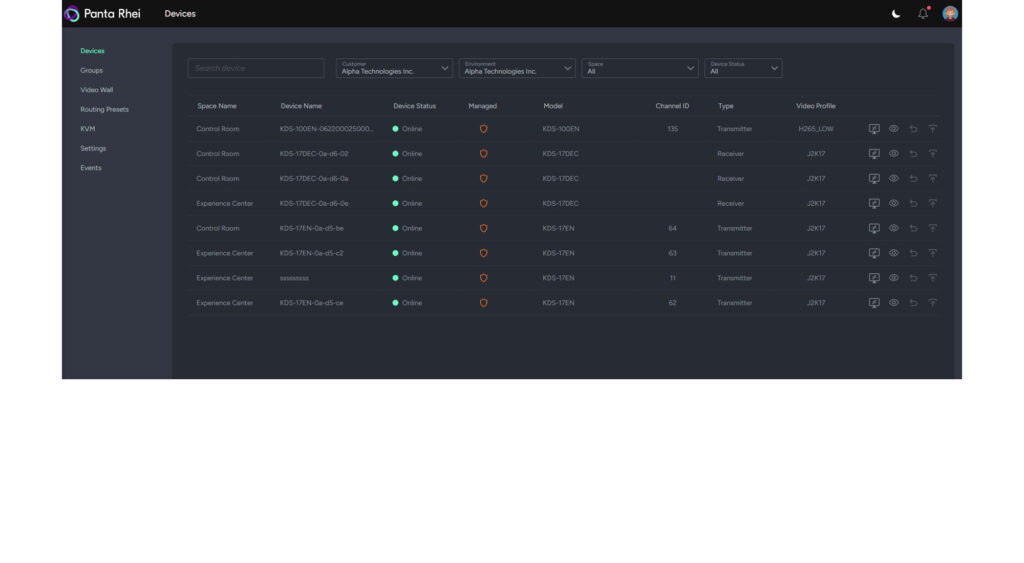Open Routing Presets in the sidebar
The image size is (1024, 563).
coord(104,109)
